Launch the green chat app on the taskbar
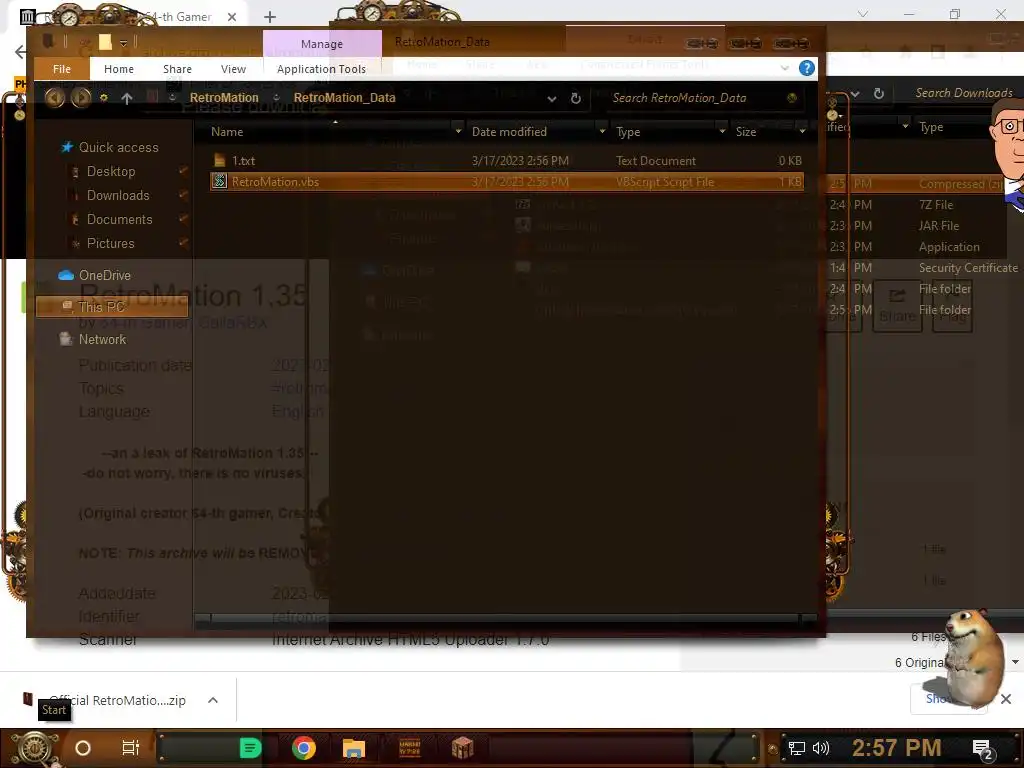This screenshot has width=1024, height=768. point(250,748)
